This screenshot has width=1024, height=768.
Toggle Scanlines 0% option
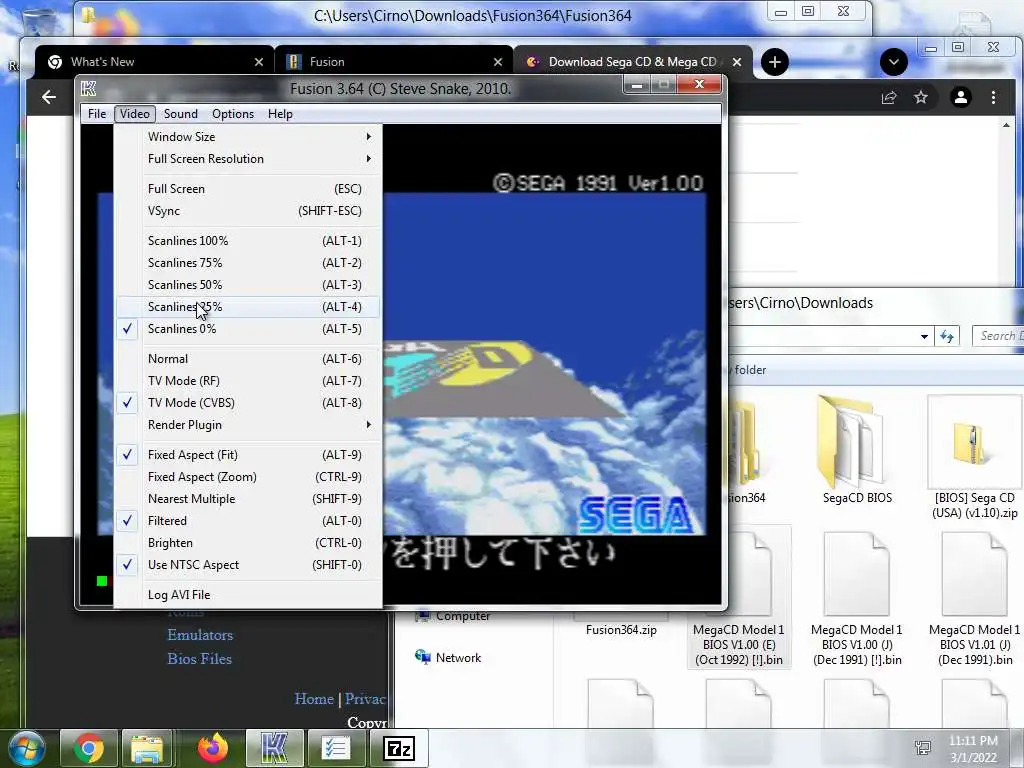pyautogui.click(x=248, y=328)
